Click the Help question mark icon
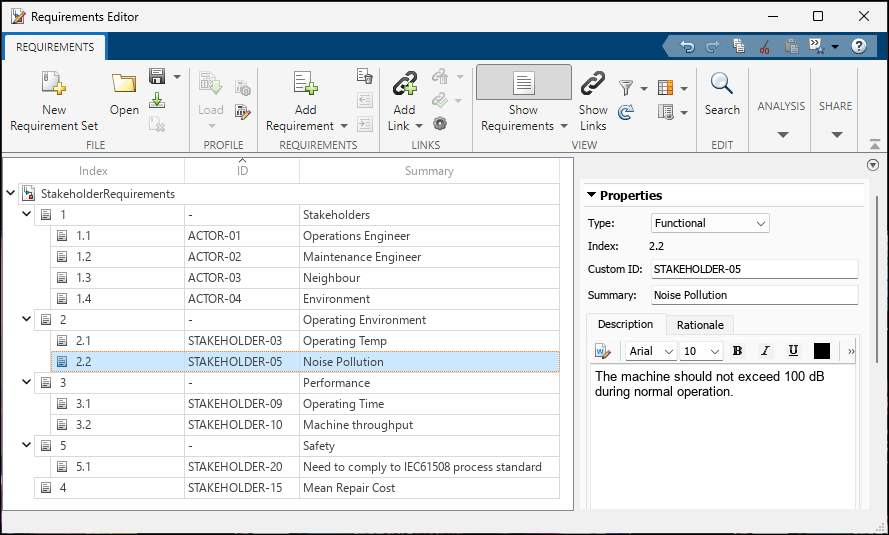Viewport: 889px width, 535px height. click(858, 46)
